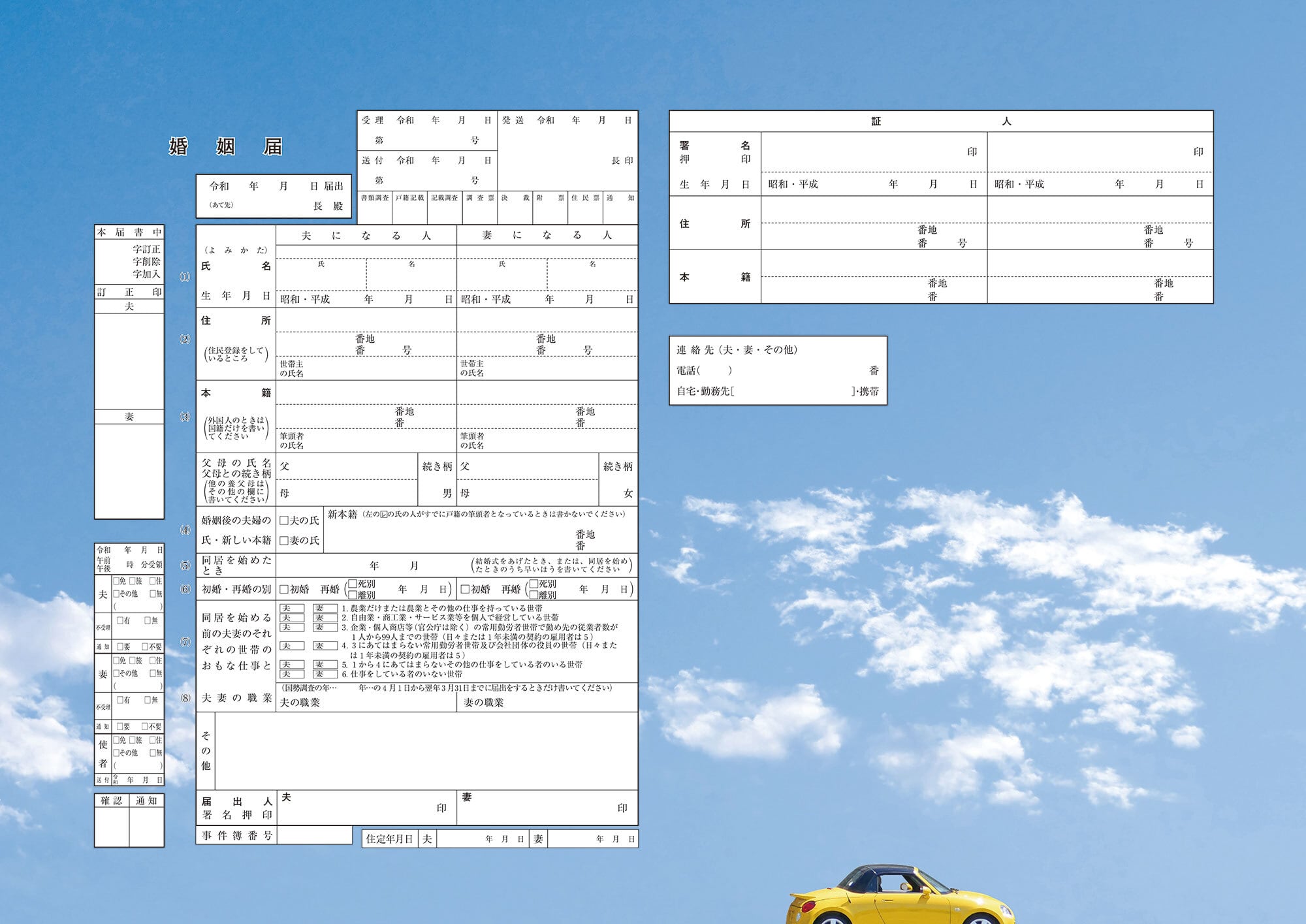
Task: Click the 同居を始めたとき year-month field
Action: pos(372,565)
